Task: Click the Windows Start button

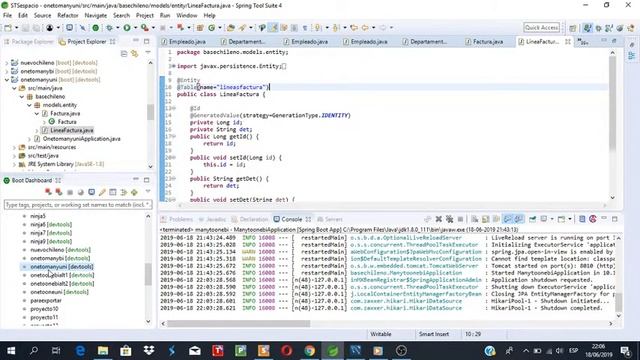Action: pos(11,351)
